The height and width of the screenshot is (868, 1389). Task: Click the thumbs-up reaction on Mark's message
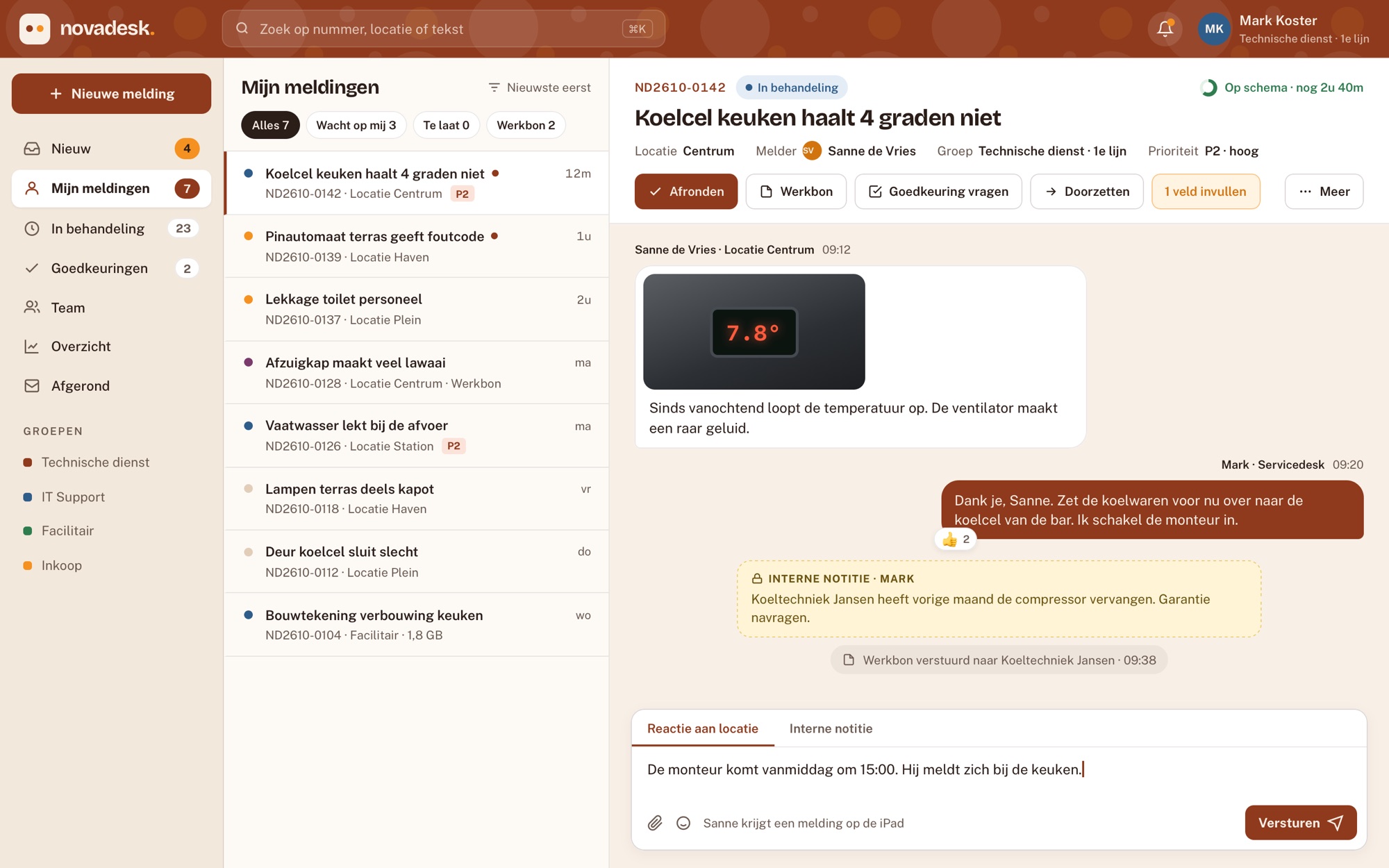(x=956, y=539)
